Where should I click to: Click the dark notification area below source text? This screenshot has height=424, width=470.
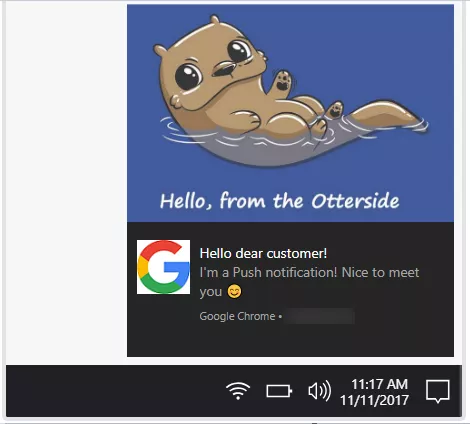[x=290, y=340]
